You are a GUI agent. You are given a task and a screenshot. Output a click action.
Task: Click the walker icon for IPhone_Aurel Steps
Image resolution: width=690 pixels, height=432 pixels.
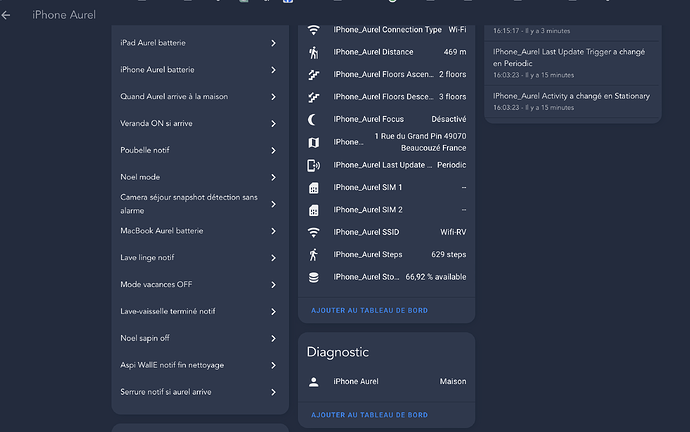(x=313, y=255)
